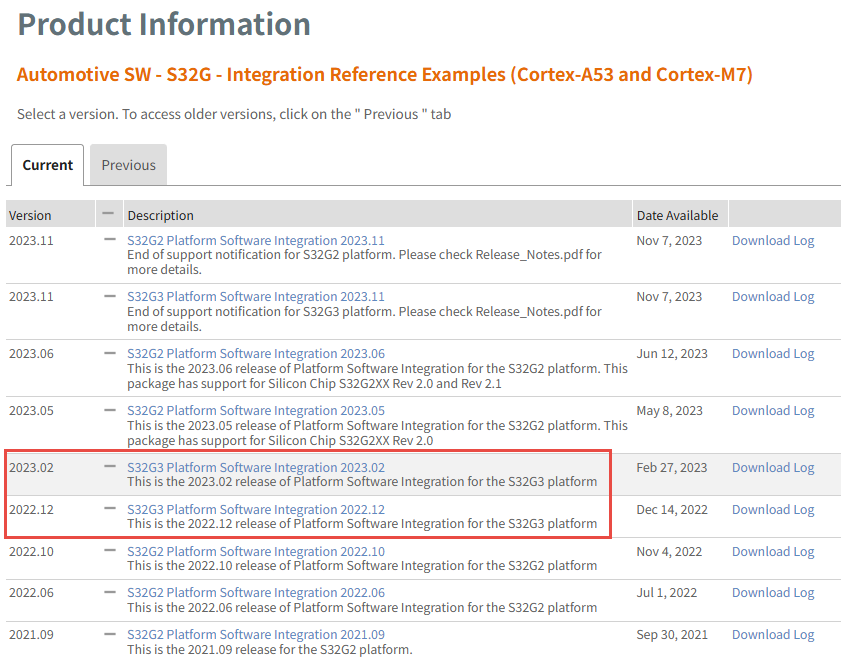Open Download Log for Nov 4, 2022 release

coord(773,552)
